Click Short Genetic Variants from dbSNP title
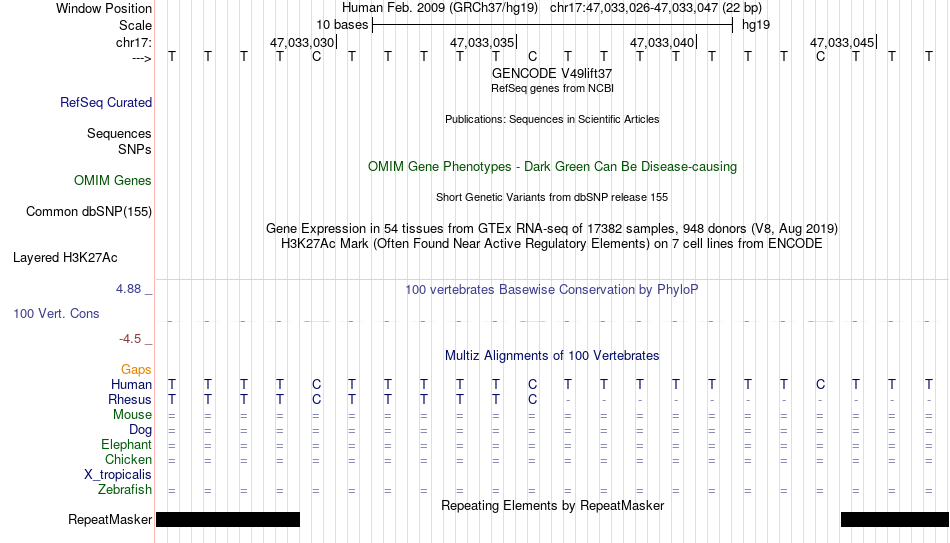 click(x=552, y=198)
